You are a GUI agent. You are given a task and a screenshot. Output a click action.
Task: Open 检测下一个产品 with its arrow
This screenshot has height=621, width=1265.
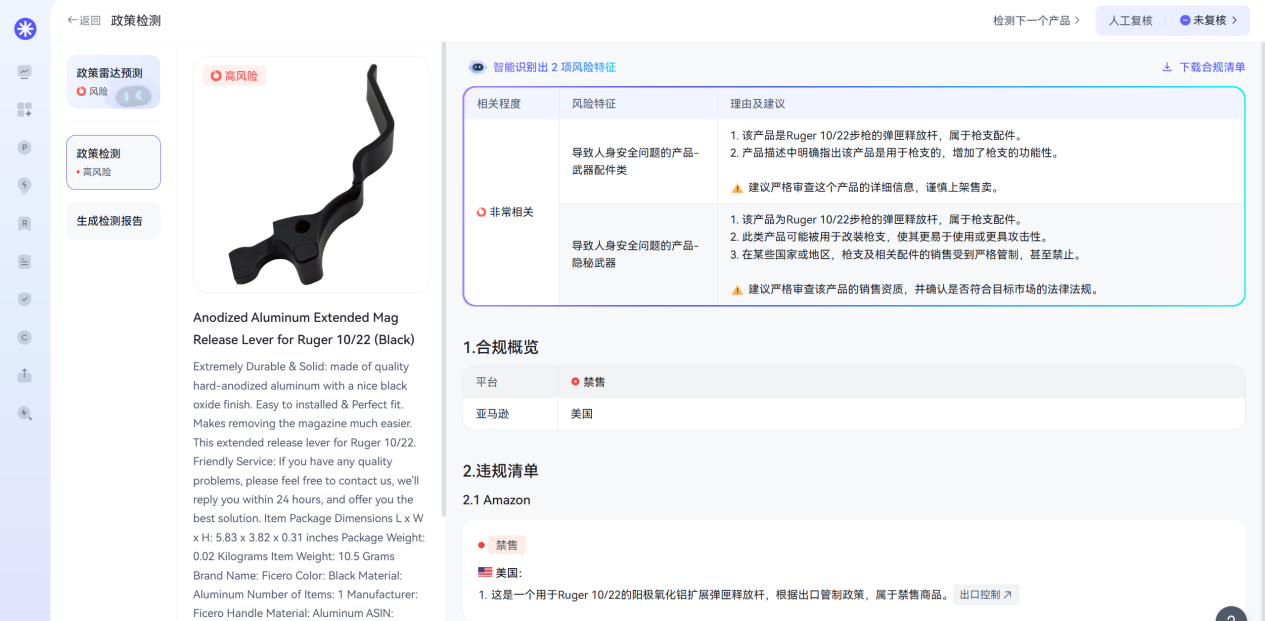click(1035, 20)
